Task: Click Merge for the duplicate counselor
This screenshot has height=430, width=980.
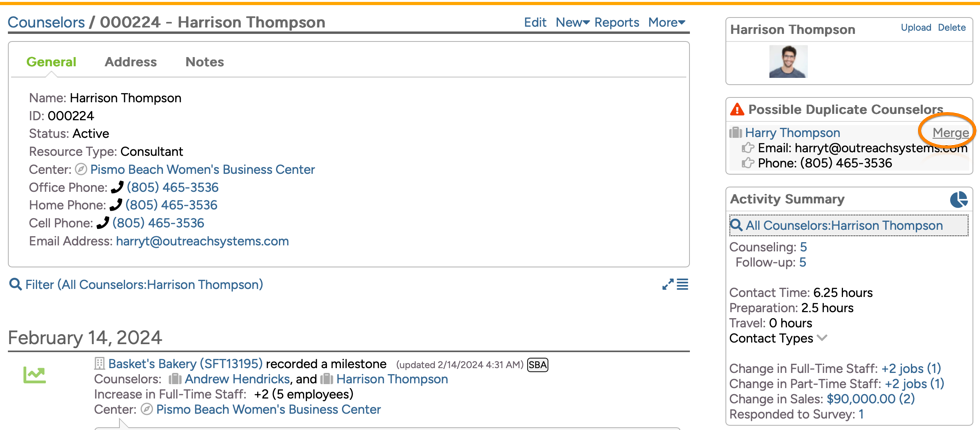Action: (x=950, y=133)
